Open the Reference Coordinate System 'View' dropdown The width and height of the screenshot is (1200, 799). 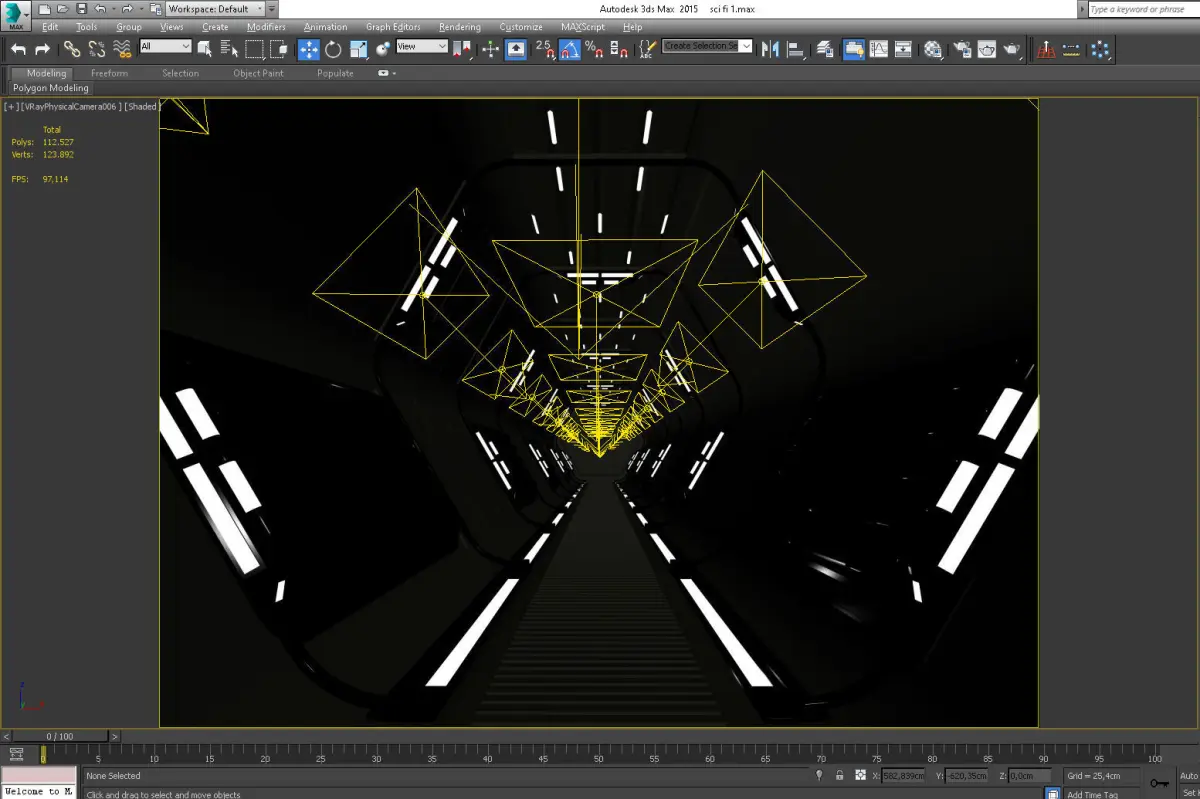coord(422,46)
